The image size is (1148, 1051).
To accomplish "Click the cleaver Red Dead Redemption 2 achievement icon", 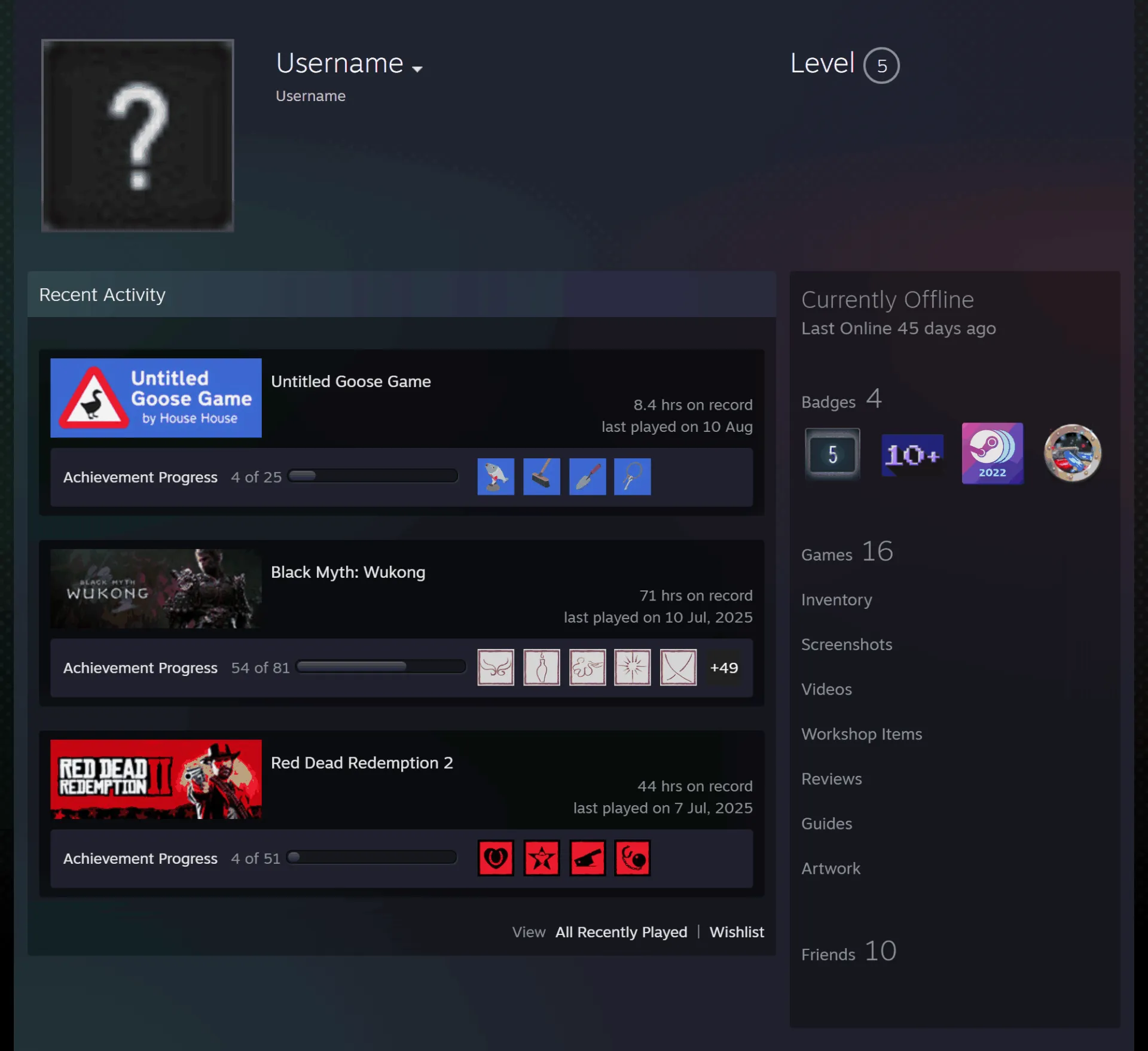I will coord(587,858).
